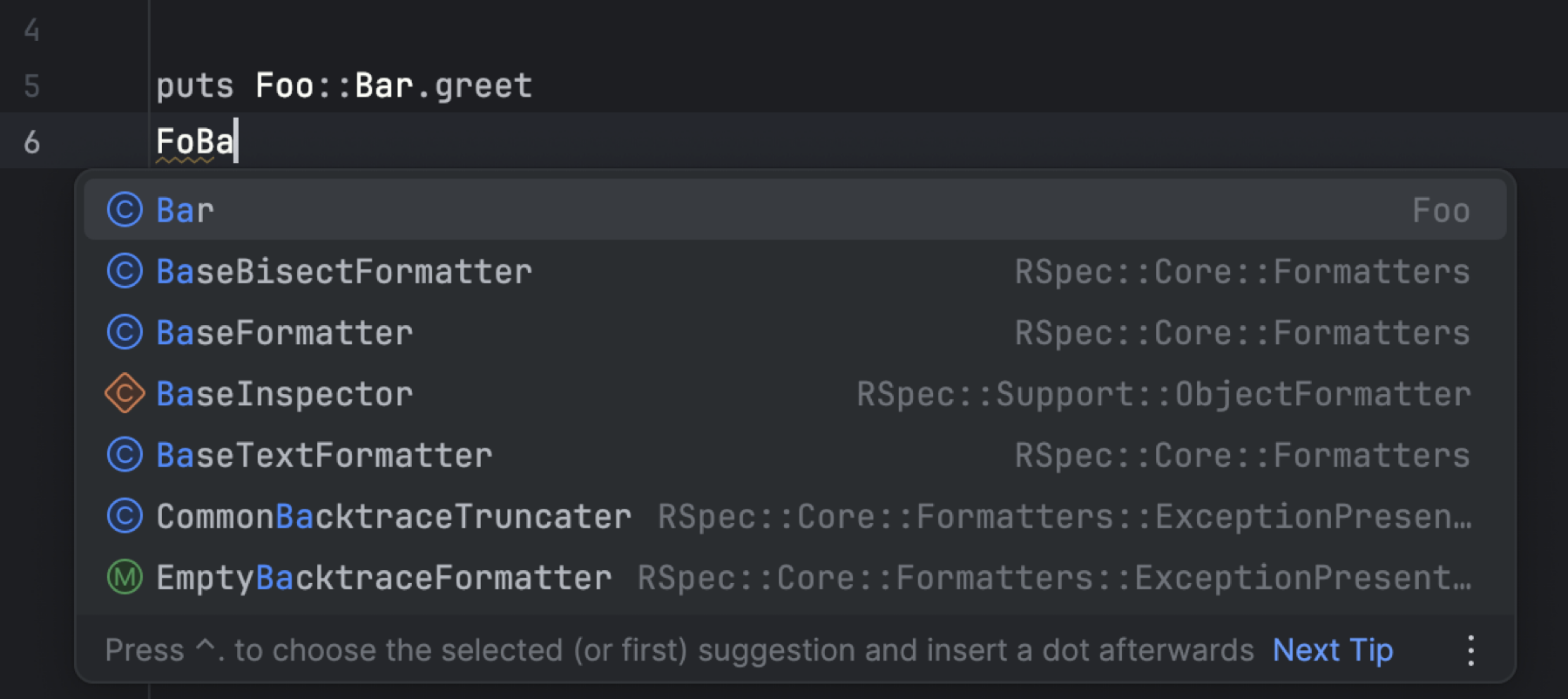The image size is (1568, 699).
Task: Choose the BaseBisectFormatter suggestion
Action: (x=344, y=272)
